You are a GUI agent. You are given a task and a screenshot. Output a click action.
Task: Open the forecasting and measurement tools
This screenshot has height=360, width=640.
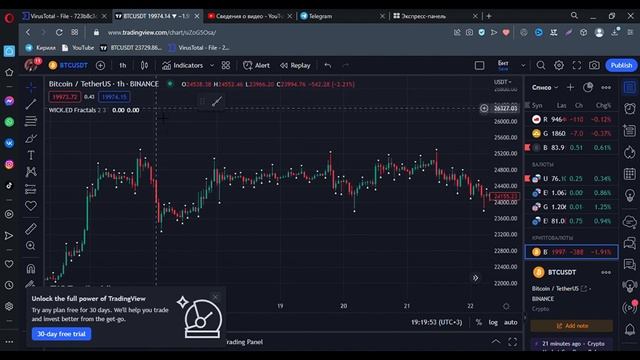coord(31,189)
